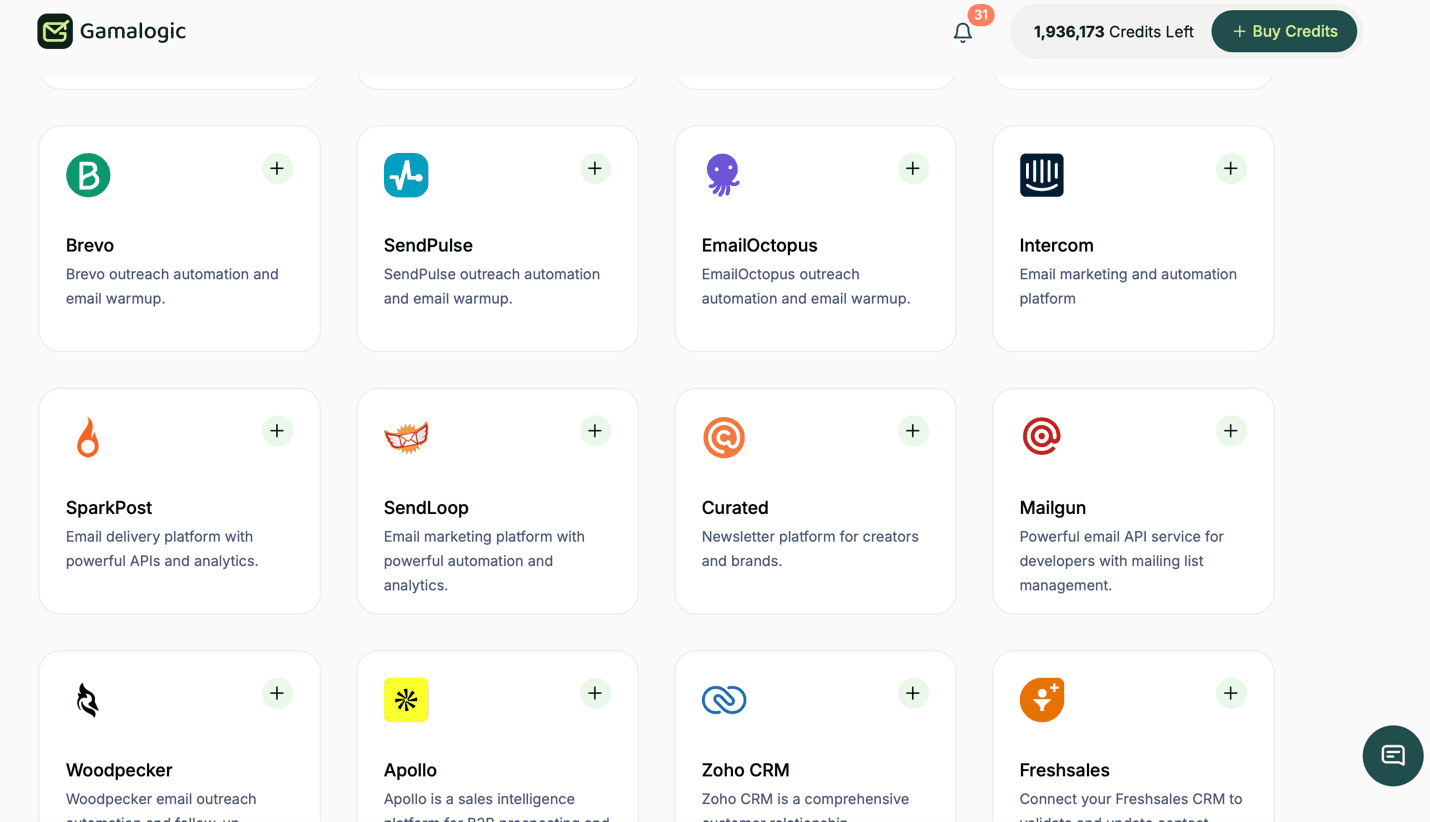This screenshot has width=1430, height=822.
Task: Click the notification badge showing 31
Action: (981, 15)
